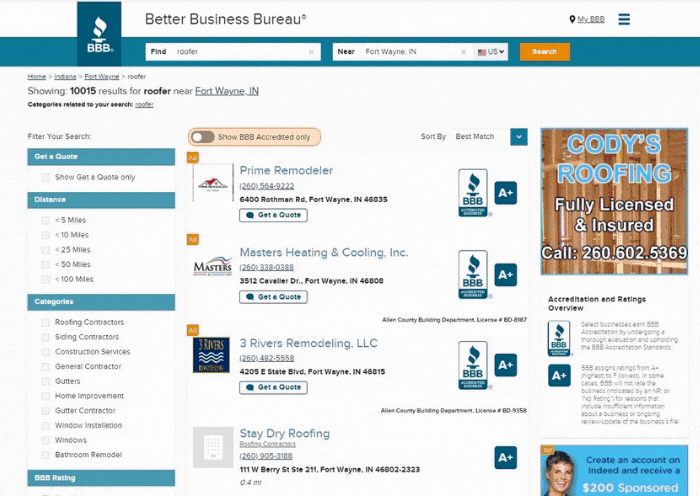Click the Masters Heating & Cooling logo
Viewport: 700px width, 496px height.
point(212,267)
